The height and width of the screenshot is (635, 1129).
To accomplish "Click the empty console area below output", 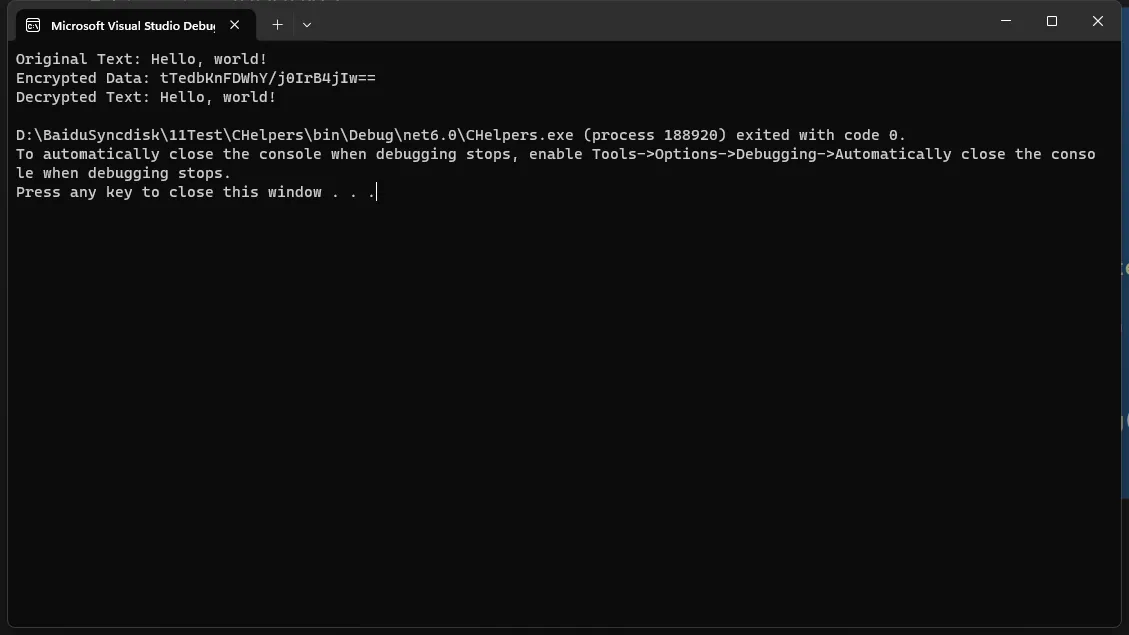I will point(564,410).
